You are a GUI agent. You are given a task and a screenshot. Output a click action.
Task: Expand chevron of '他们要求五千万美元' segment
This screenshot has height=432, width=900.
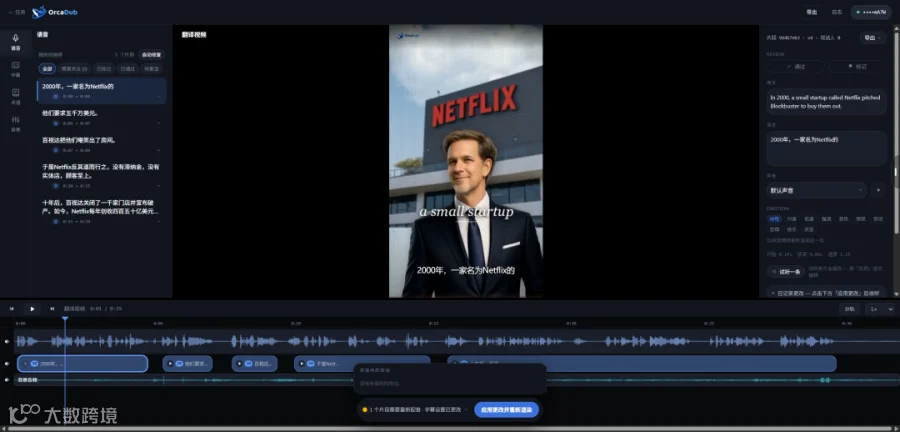tap(158, 123)
